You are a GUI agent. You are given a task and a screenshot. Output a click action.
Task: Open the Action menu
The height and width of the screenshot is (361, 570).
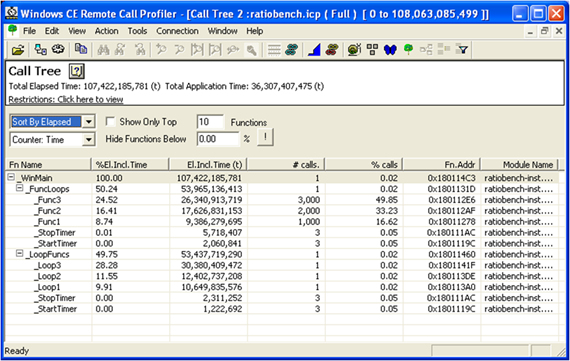[x=107, y=31]
